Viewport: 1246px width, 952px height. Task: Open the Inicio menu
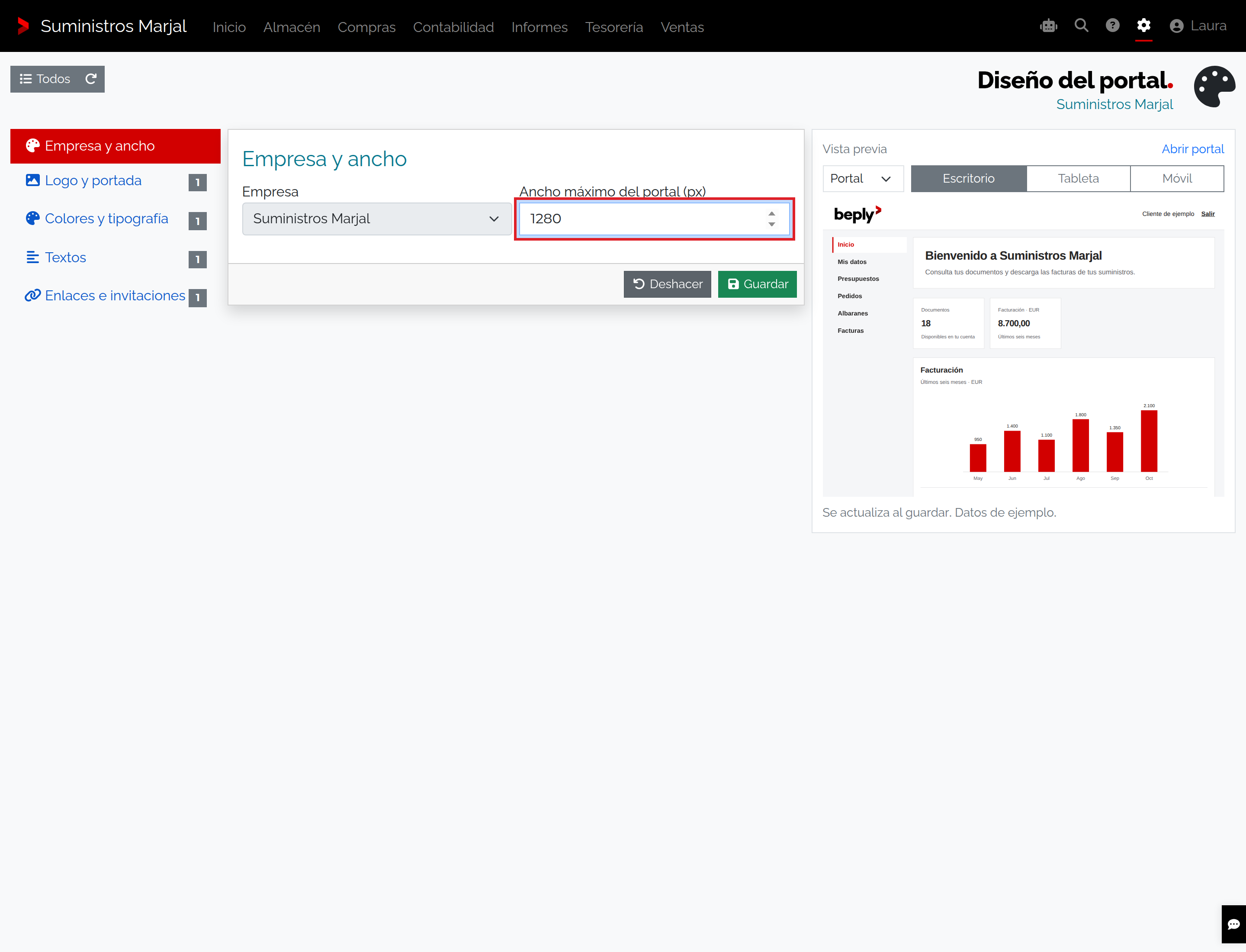pos(229,27)
